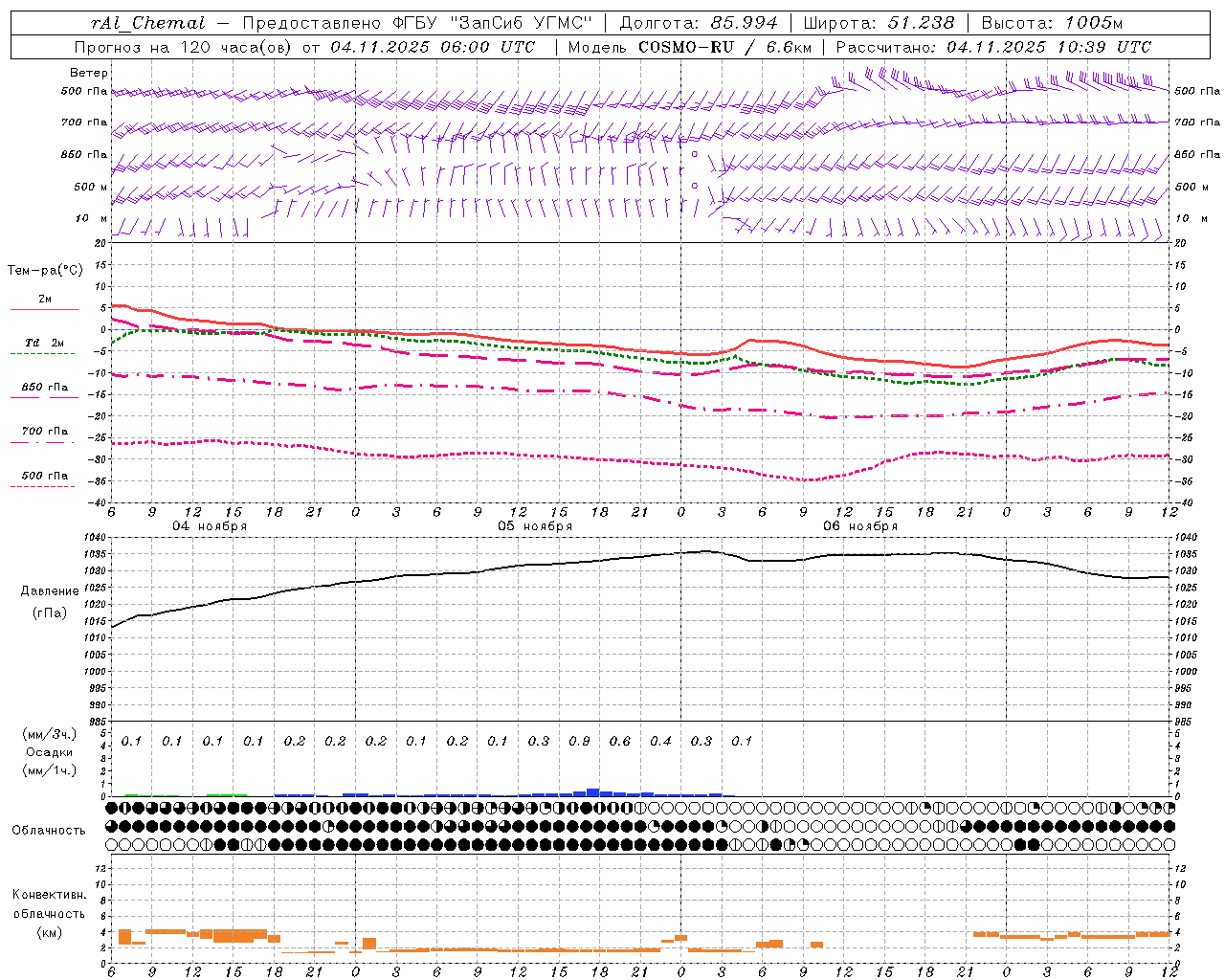
Task: Click the red solid 2м legend line
Action: 44,310
